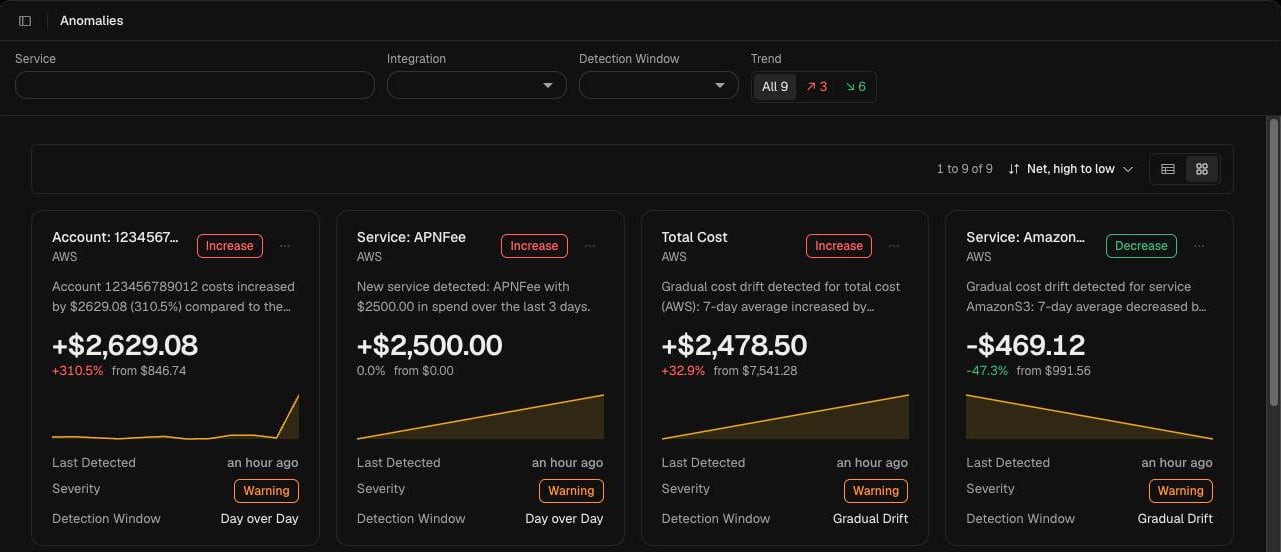
Task: Open the Net, high to low sort menu
Action: tap(1071, 169)
